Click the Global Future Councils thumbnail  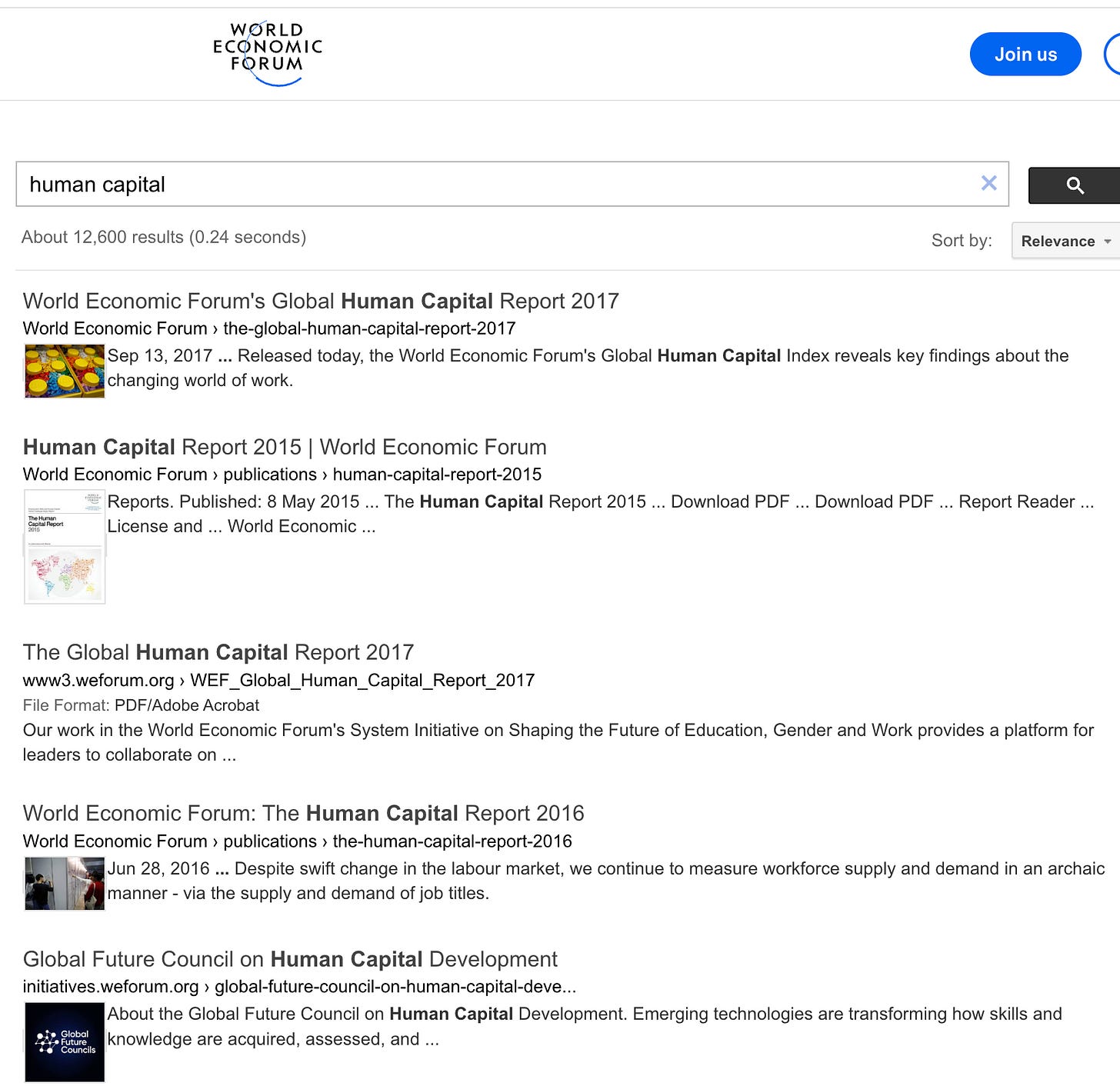pyautogui.click(x=65, y=1041)
